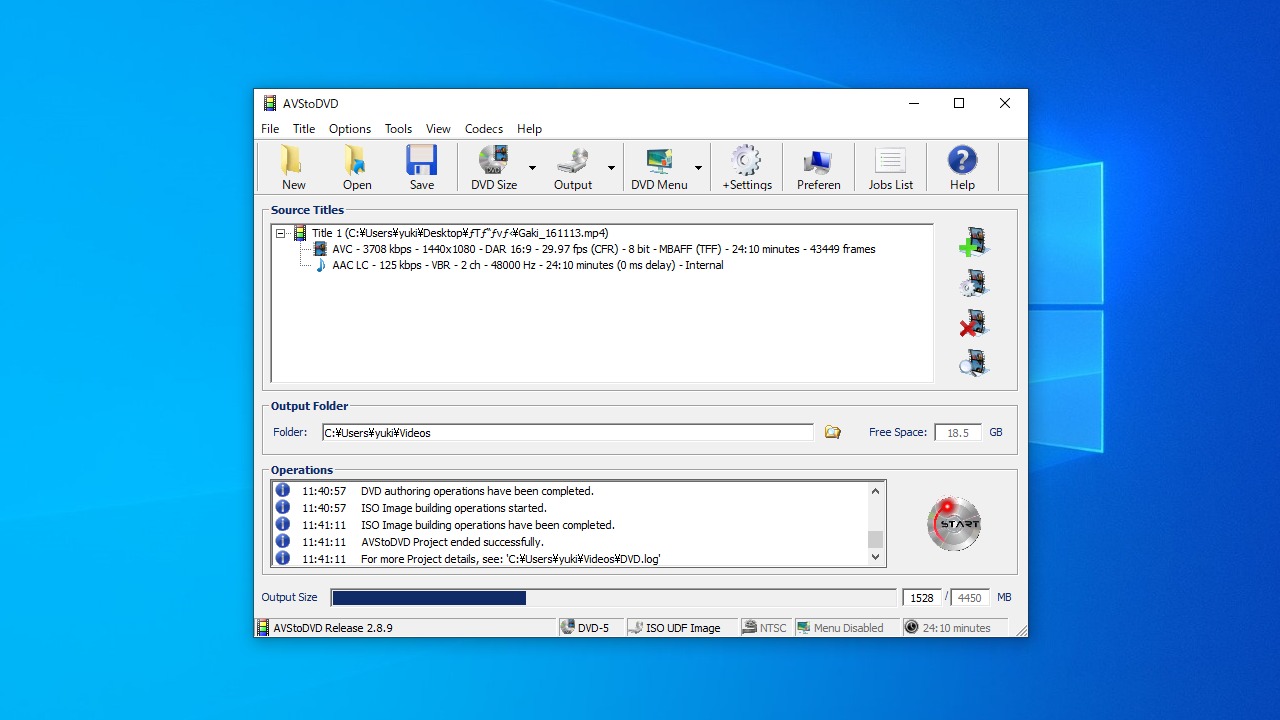Open the Codecs menu
This screenshot has height=720, width=1280.
484,129
